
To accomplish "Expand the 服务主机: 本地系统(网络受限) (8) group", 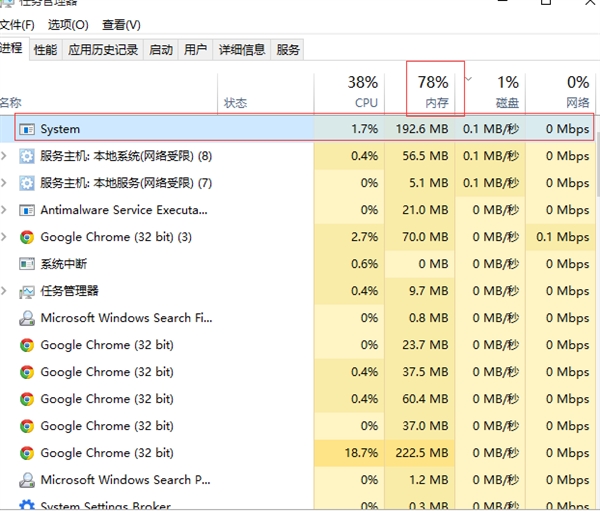I will [6, 156].
